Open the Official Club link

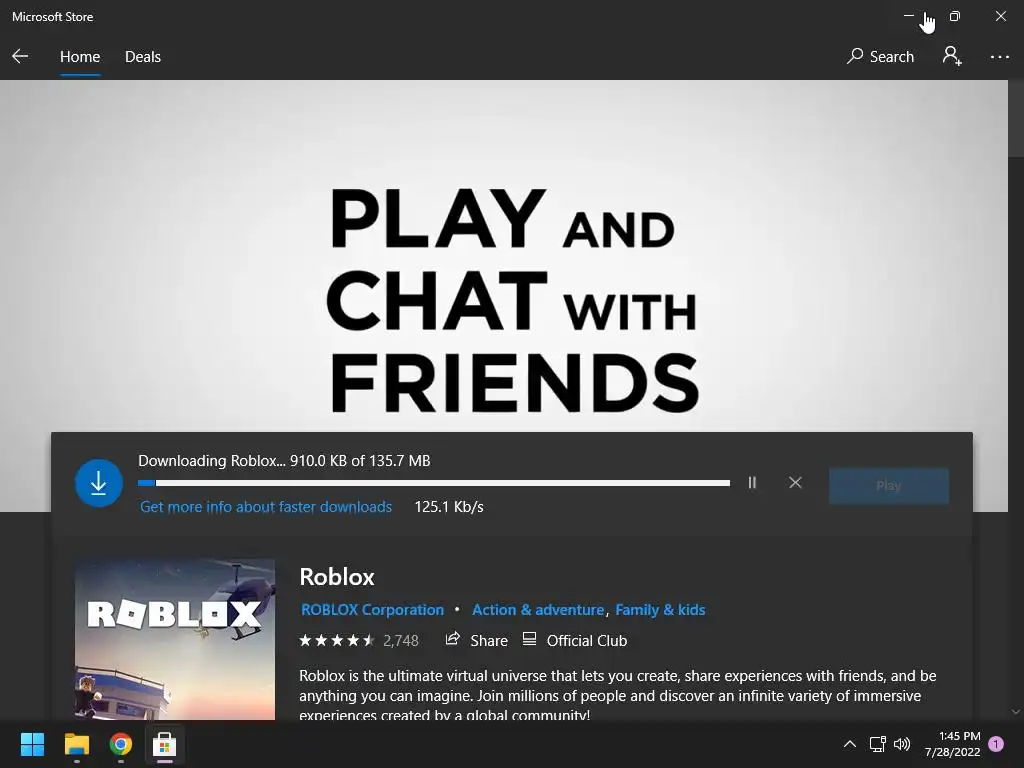coord(575,640)
